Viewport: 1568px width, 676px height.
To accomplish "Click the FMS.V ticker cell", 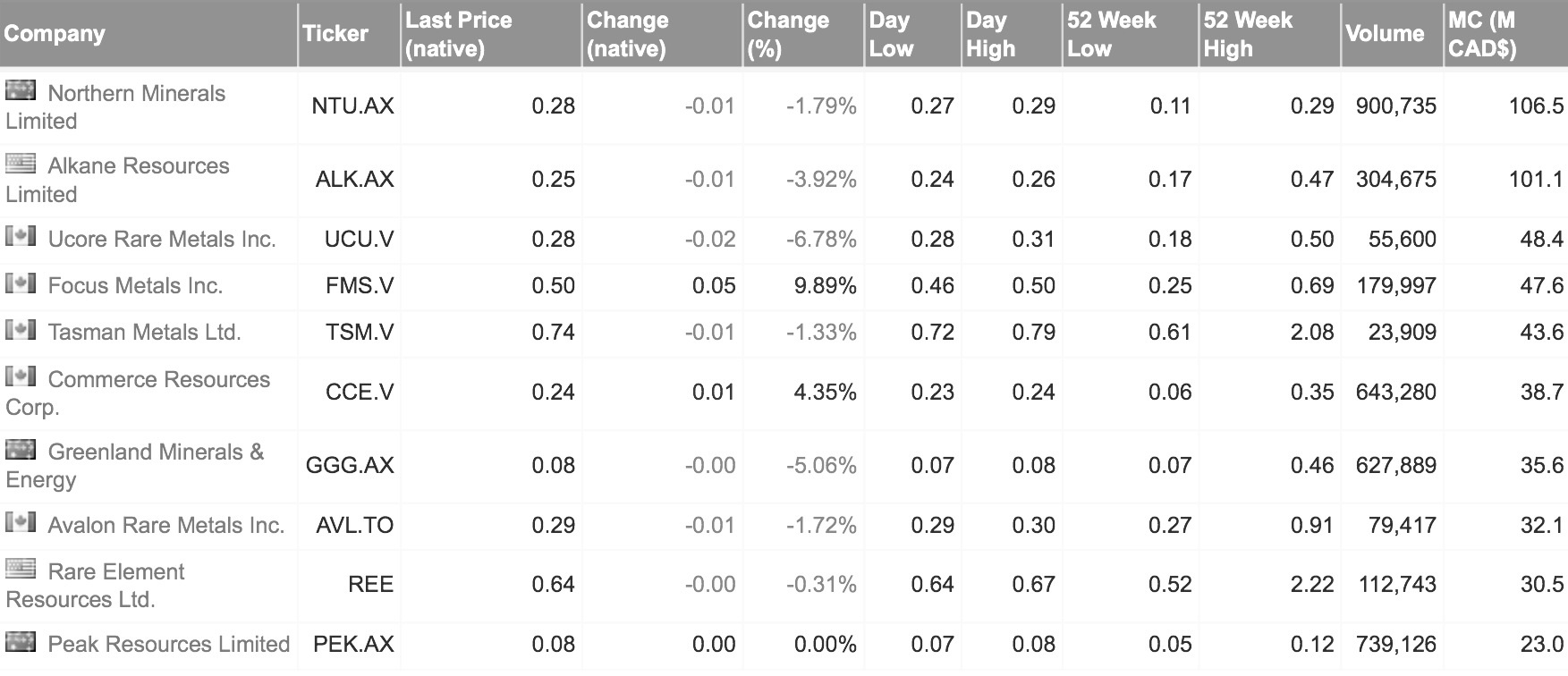I will coord(360,286).
